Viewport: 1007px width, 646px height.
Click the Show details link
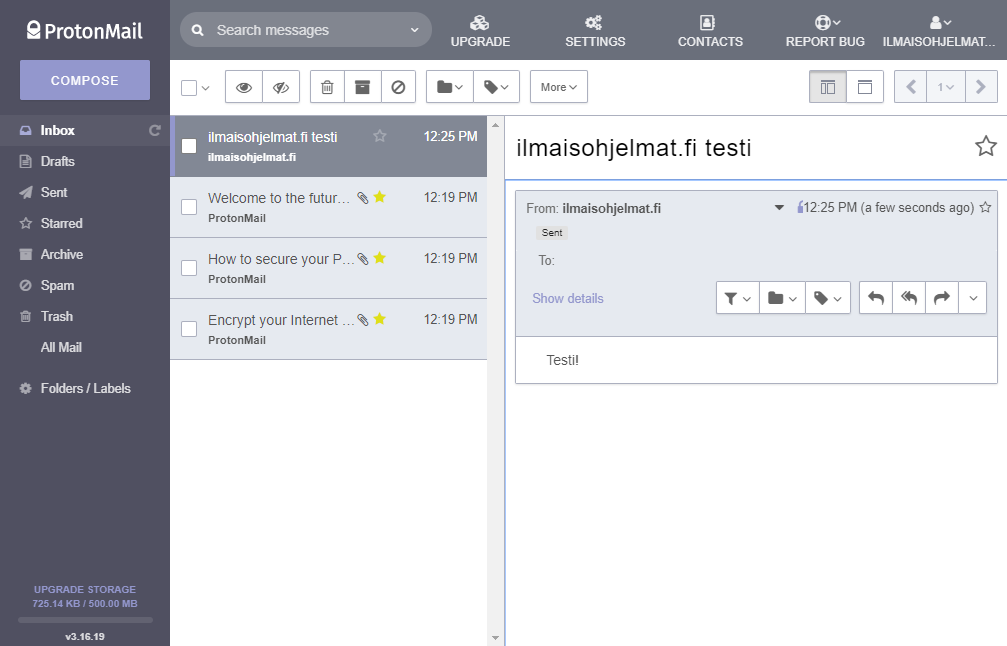tap(568, 299)
